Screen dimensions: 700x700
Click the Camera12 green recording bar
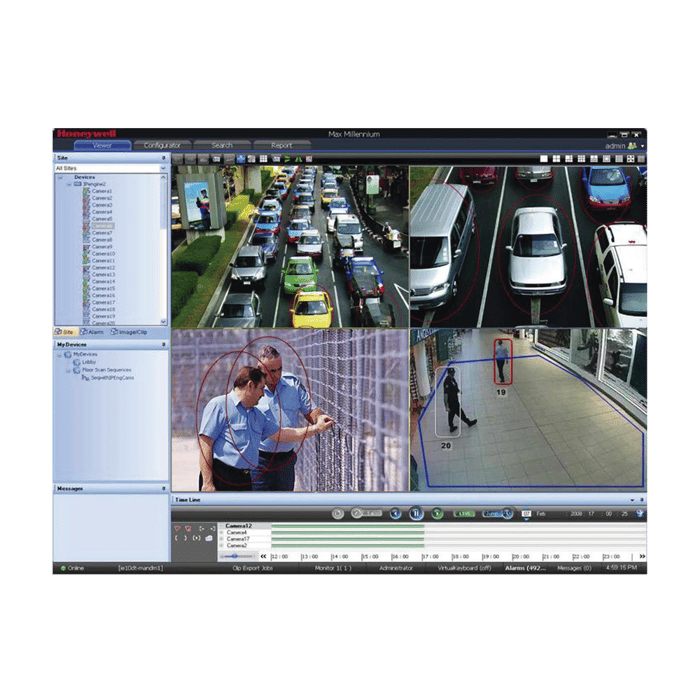348,526
